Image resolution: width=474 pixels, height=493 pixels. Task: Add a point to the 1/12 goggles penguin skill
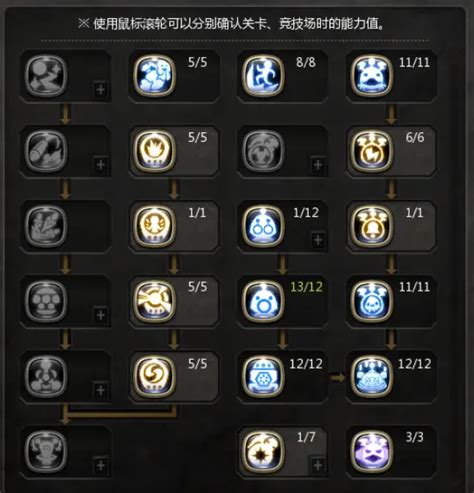click(x=318, y=240)
